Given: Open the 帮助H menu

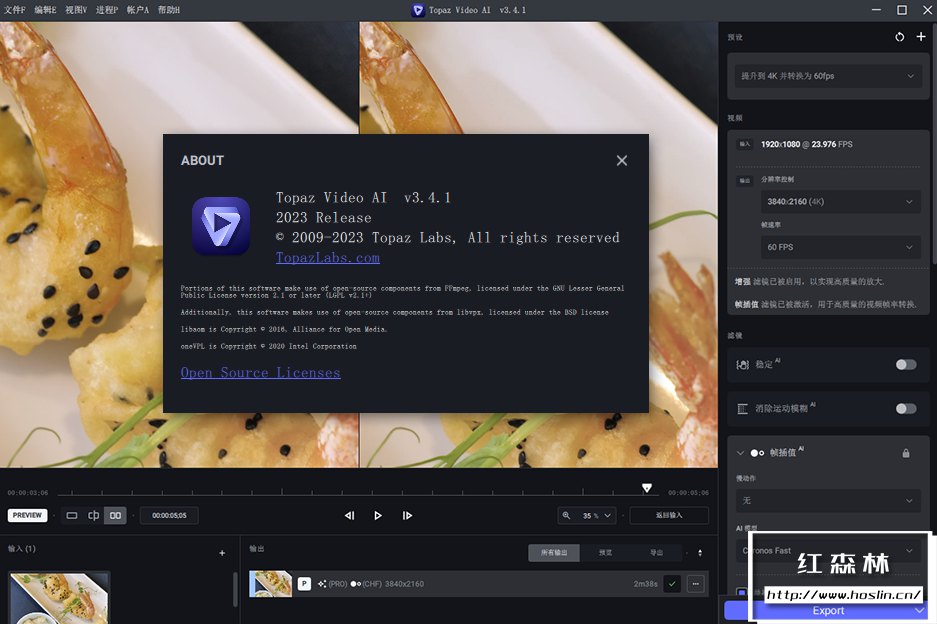Looking at the screenshot, I should point(169,10).
